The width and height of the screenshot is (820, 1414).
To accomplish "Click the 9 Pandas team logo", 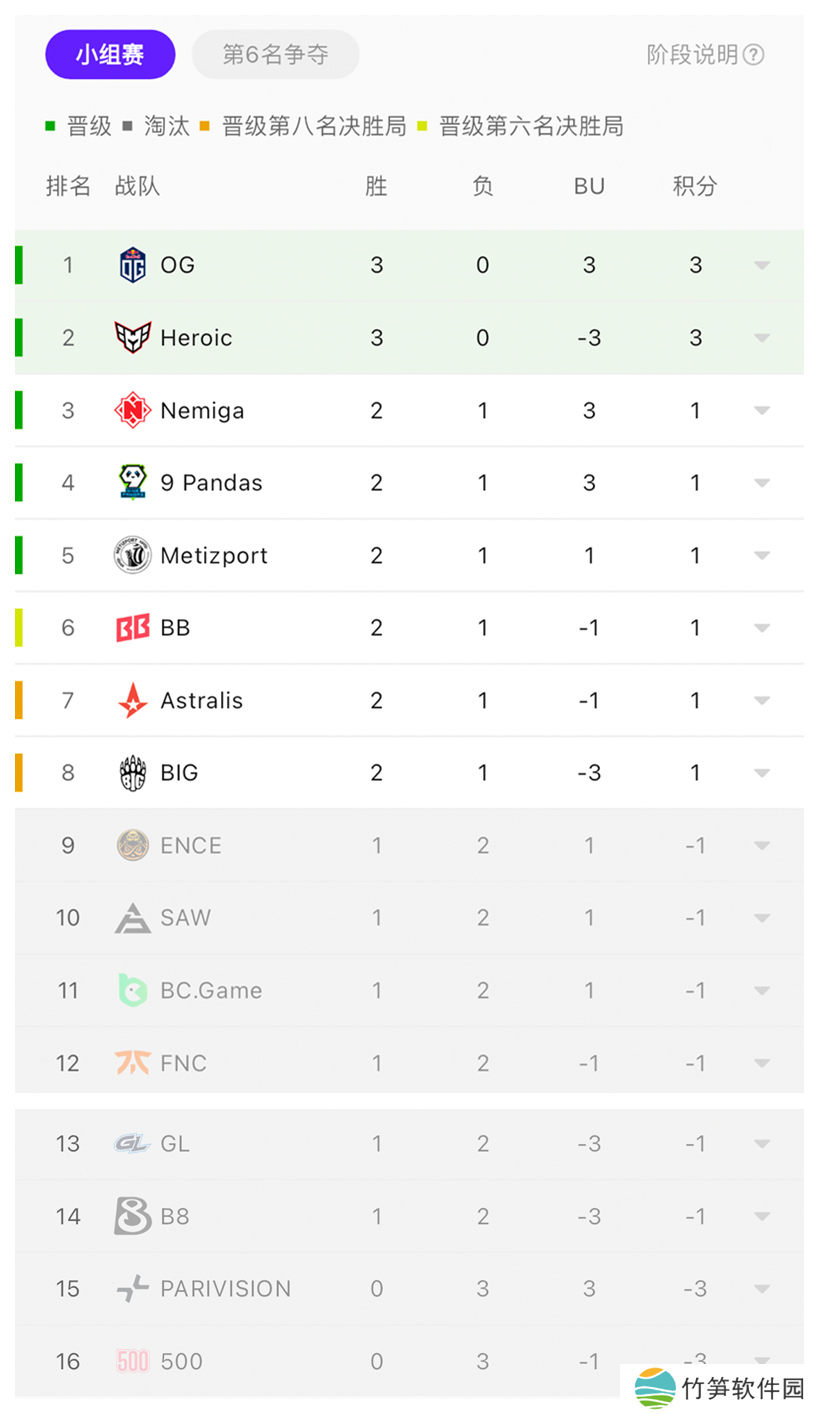I will click(132, 483).
